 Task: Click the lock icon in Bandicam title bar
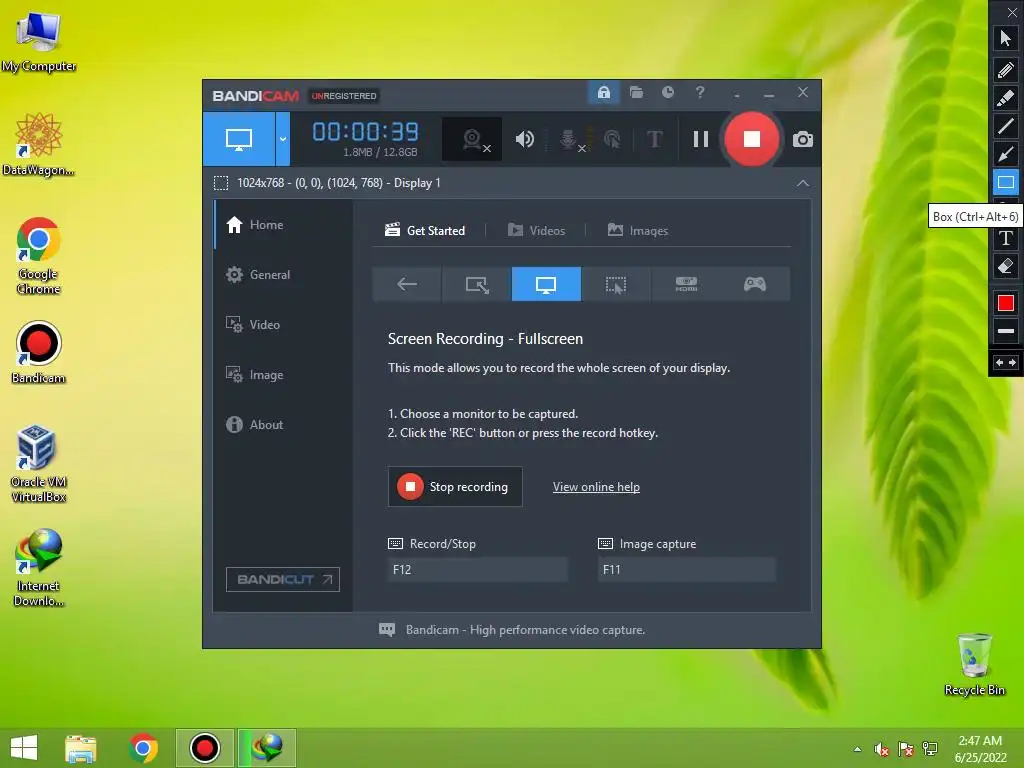click(603, 93)
